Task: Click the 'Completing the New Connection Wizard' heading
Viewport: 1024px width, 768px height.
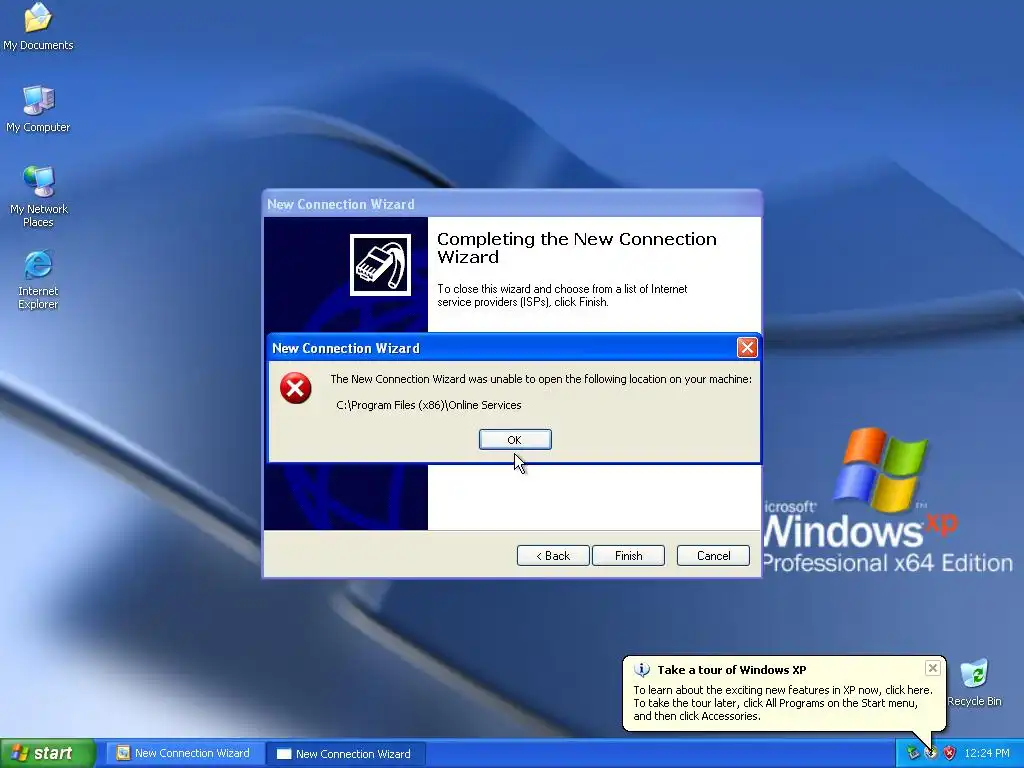Action: (x=577, y=248)
